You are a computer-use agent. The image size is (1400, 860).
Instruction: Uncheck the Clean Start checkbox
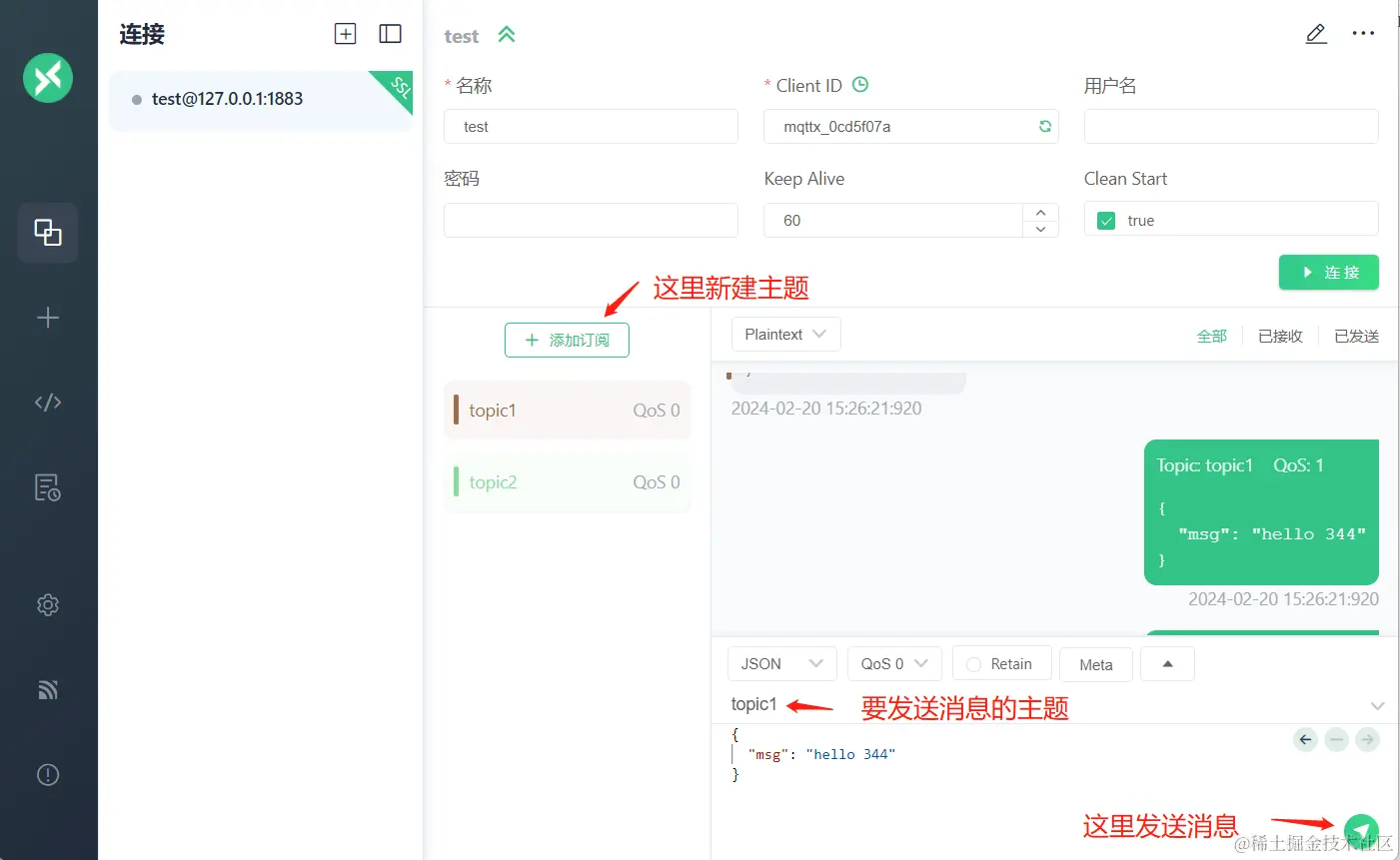(x=1105, y=220)
